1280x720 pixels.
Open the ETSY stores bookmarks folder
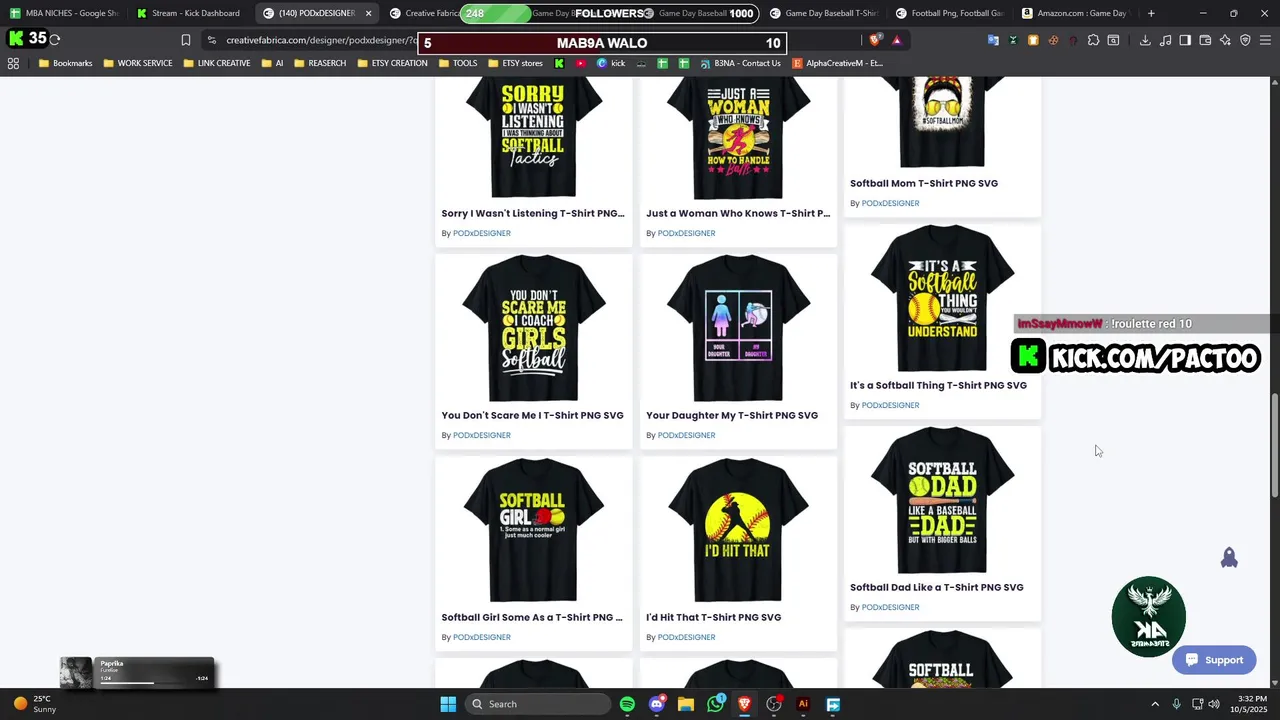tap(515, 63)
